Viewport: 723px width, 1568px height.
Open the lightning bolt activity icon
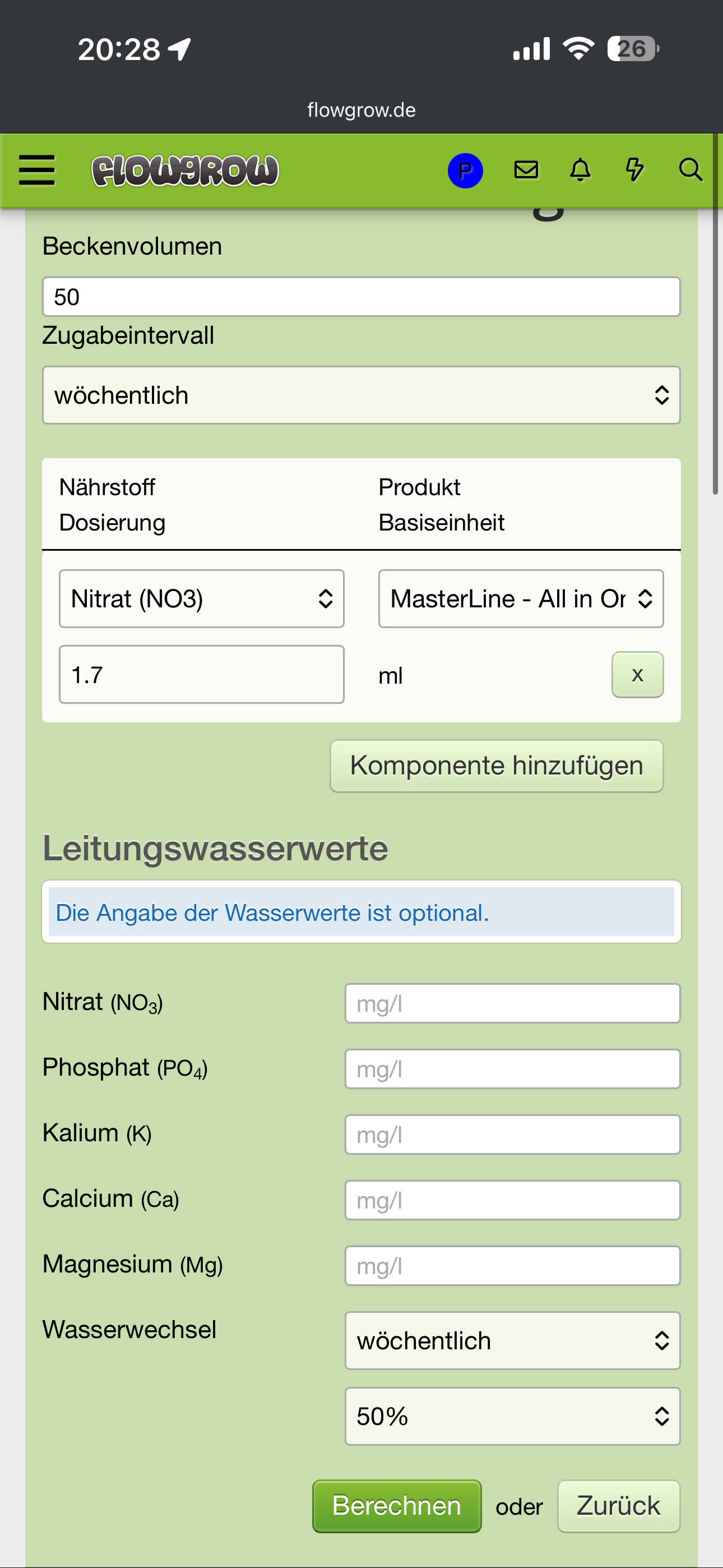634,170
